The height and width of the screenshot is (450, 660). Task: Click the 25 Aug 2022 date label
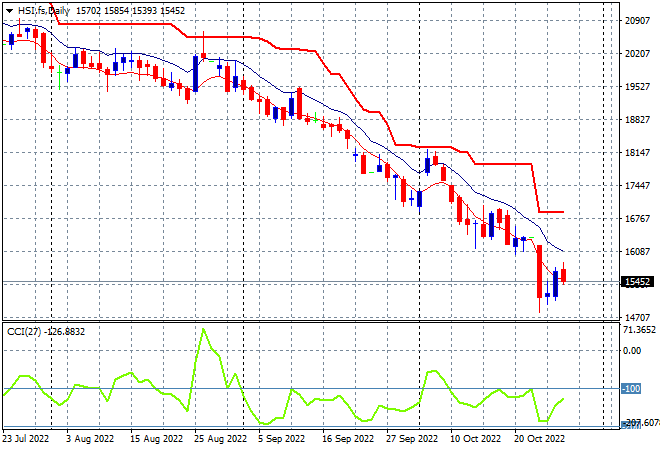[220, 439]
